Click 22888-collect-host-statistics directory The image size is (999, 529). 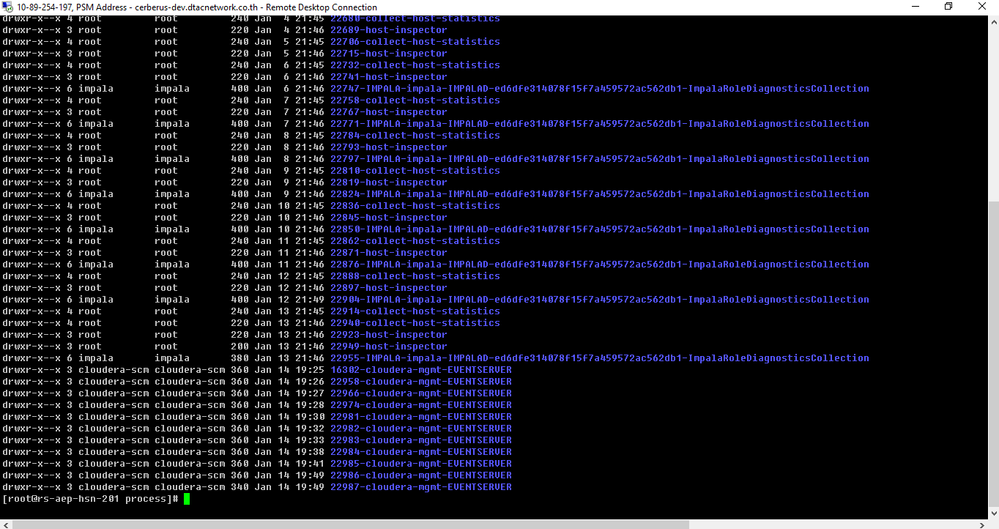click(415, 276)
